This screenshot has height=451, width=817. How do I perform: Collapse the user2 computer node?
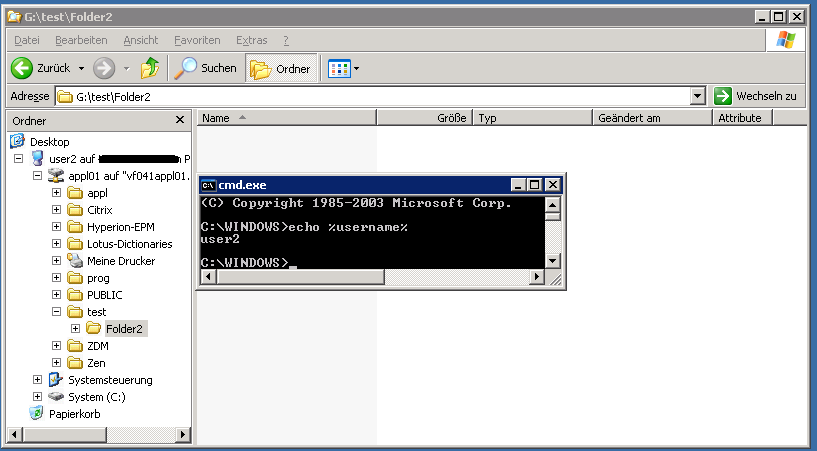19,158
